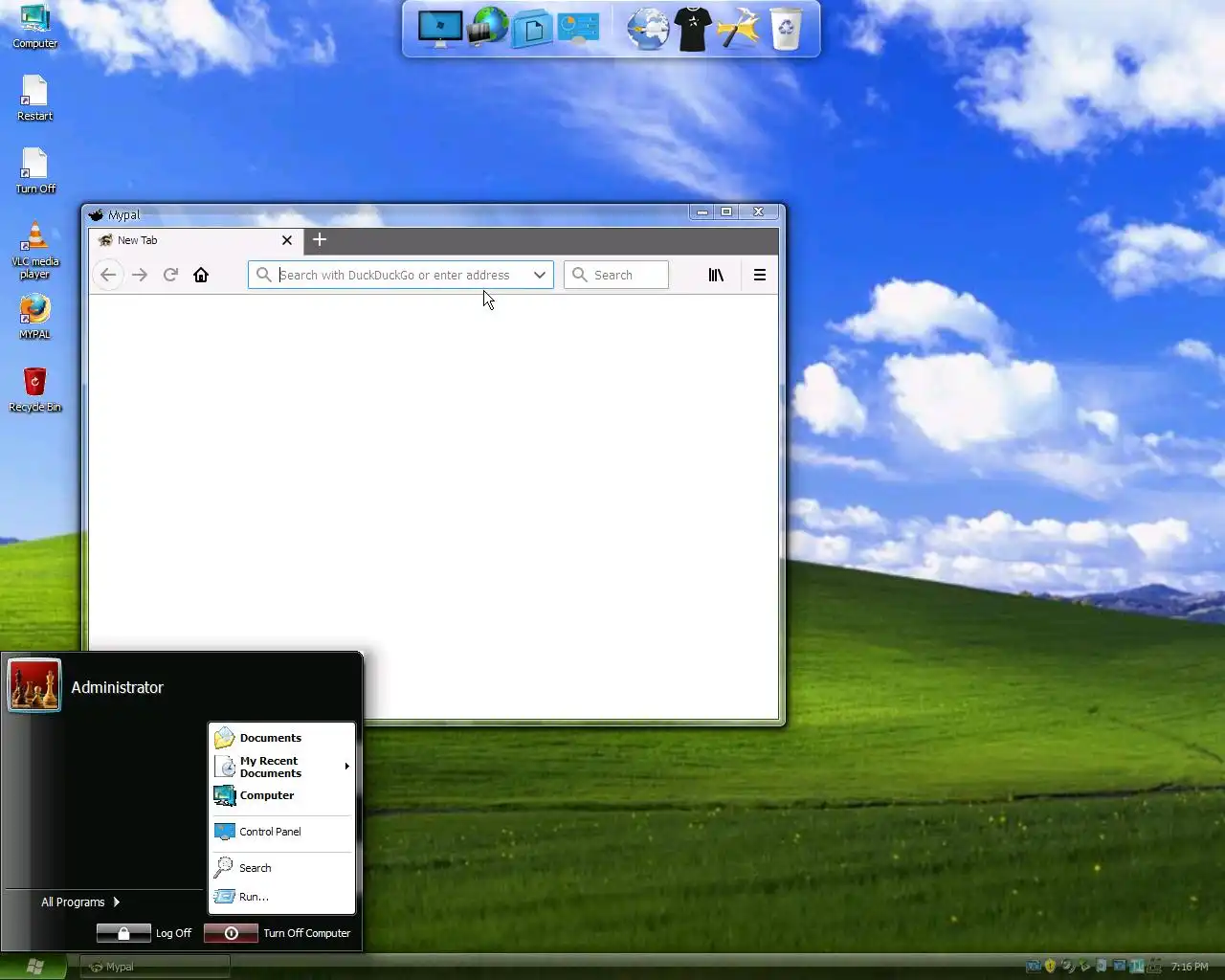Open the control panel icon in the dock
The image size is (1225, 980).
(x=578, y=29)
